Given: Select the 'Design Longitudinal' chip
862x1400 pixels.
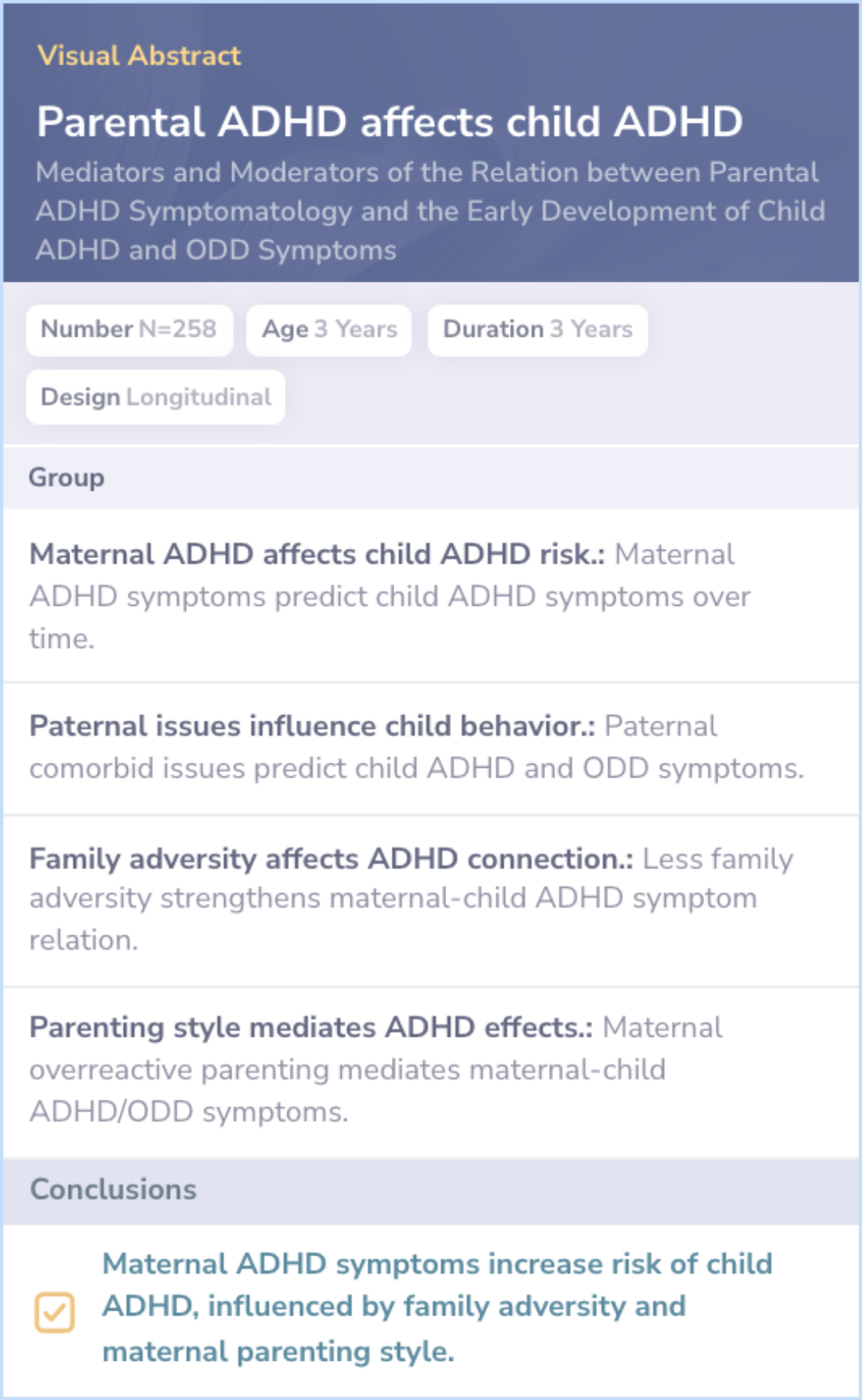Looking at the screenshot, I should tap(156, 397).
